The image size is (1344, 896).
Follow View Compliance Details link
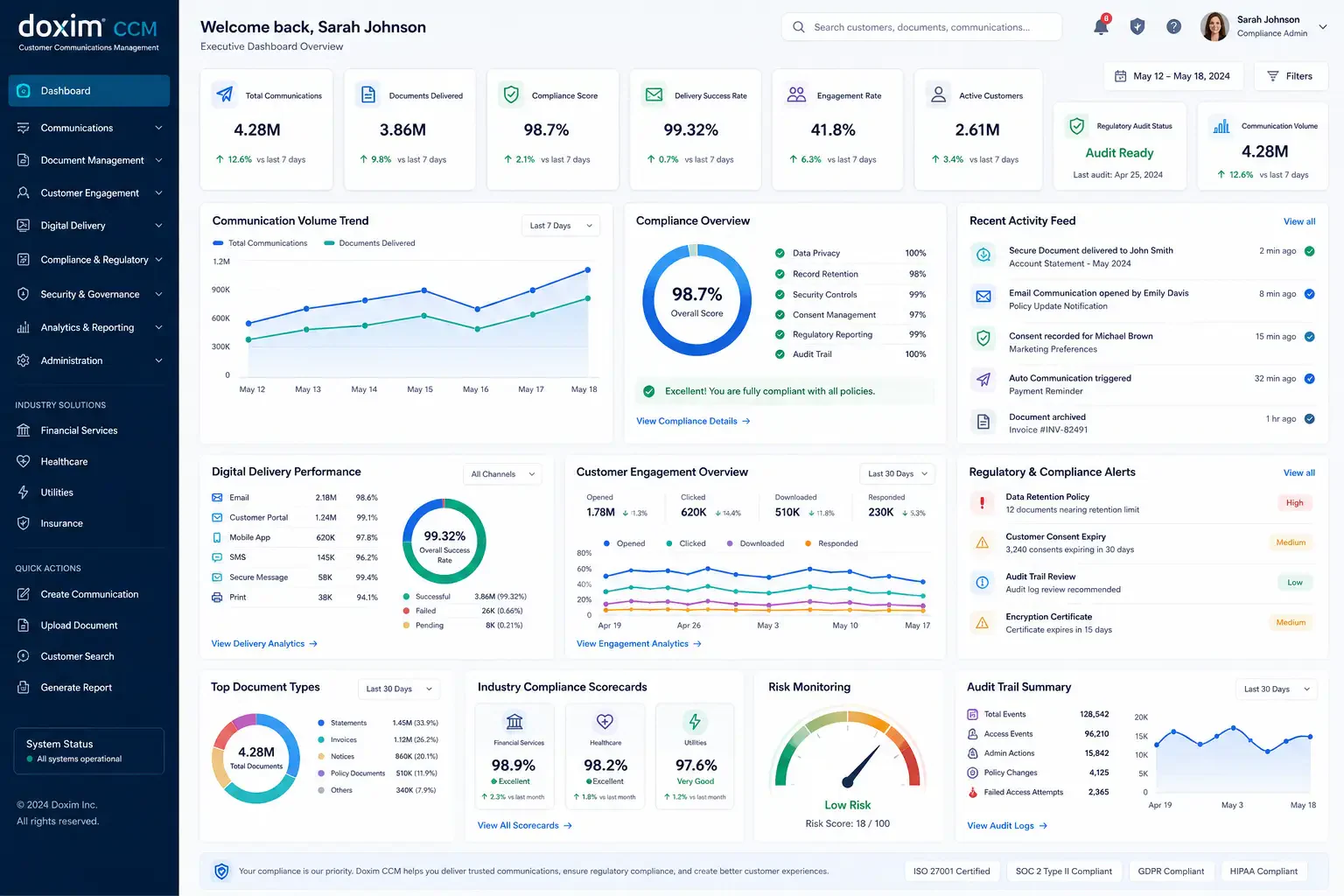pos(693,421)
